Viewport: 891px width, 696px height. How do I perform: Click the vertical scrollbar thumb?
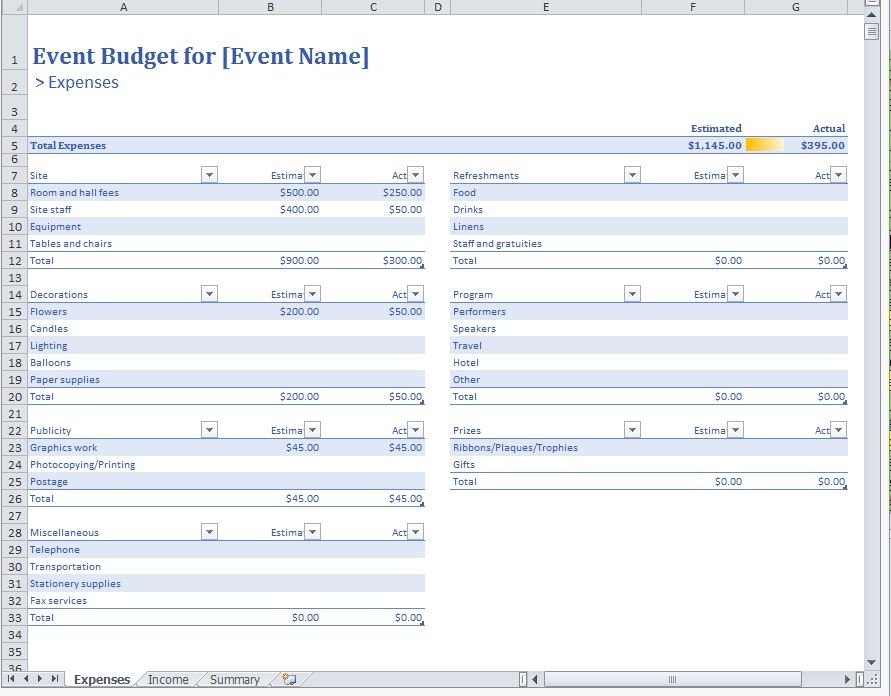(x=872, y=32)
